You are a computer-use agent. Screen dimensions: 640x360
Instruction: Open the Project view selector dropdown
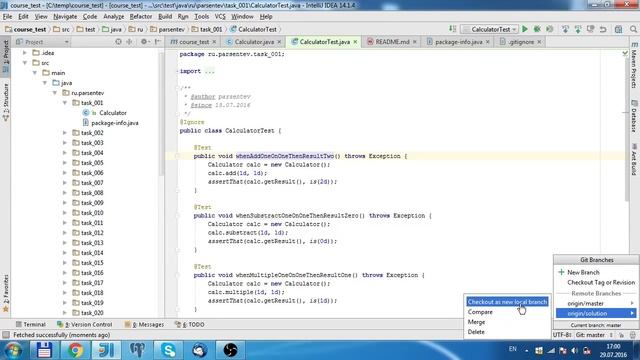[x=42, y=42]
